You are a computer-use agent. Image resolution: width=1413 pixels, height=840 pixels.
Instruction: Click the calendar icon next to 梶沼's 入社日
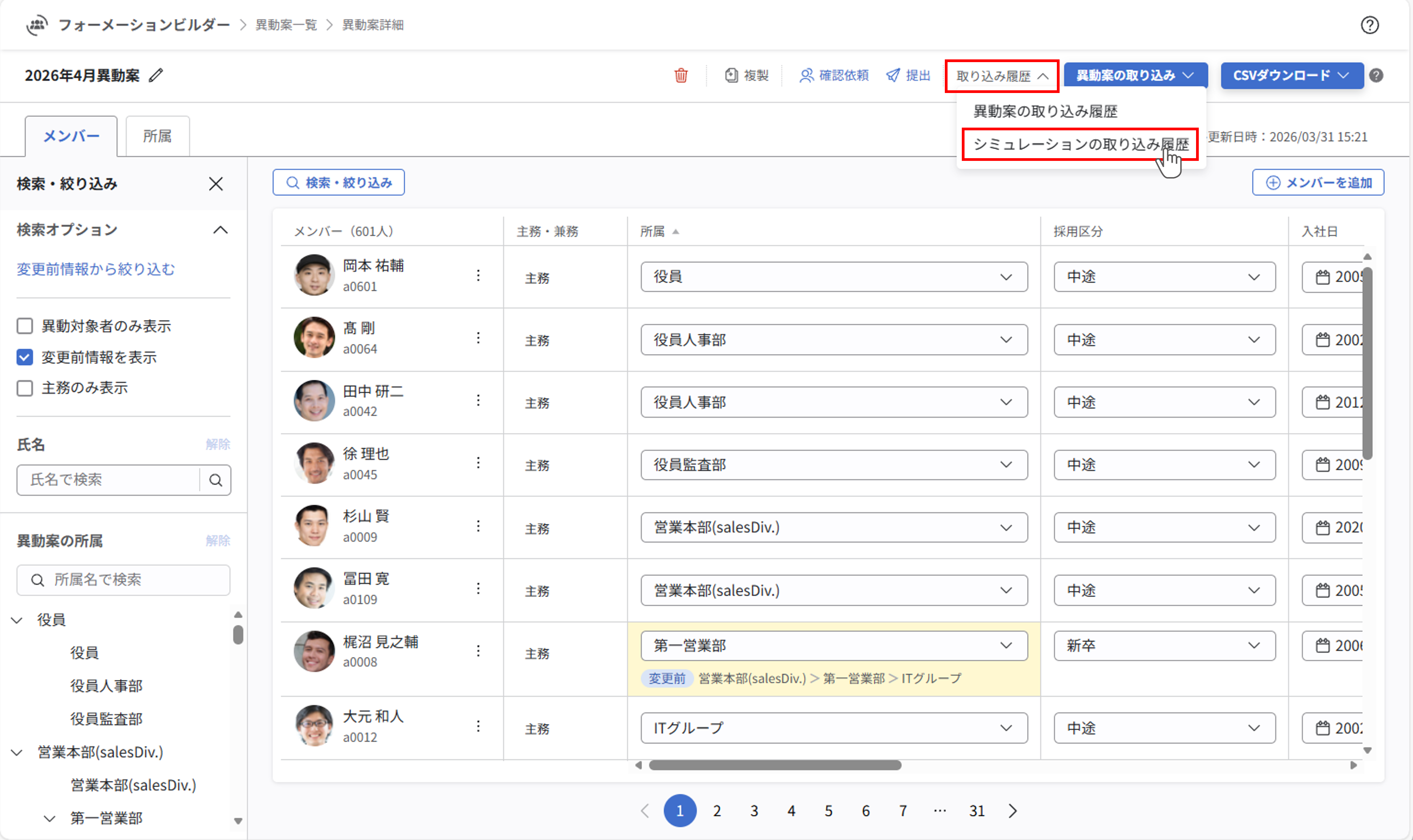click(1322, 645)
